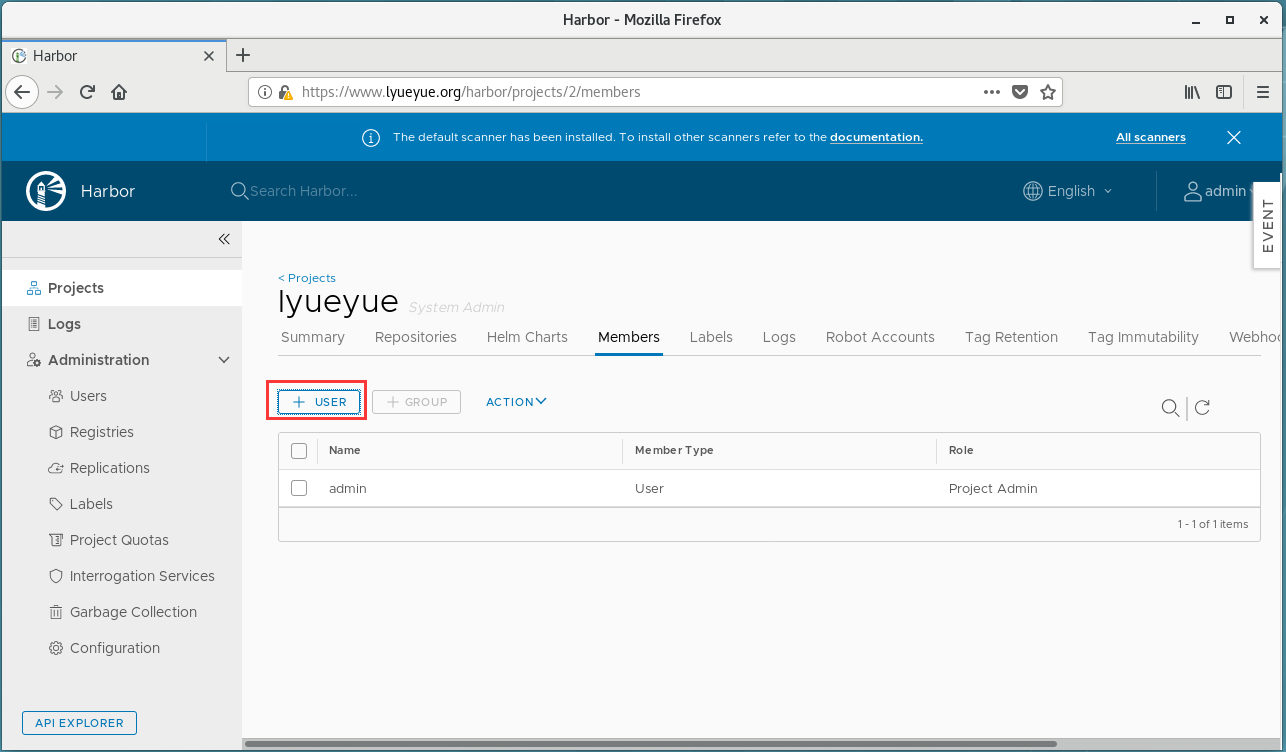Click the Member Type column header
This screenshot has width=1286, height=752.
(674, 451)
